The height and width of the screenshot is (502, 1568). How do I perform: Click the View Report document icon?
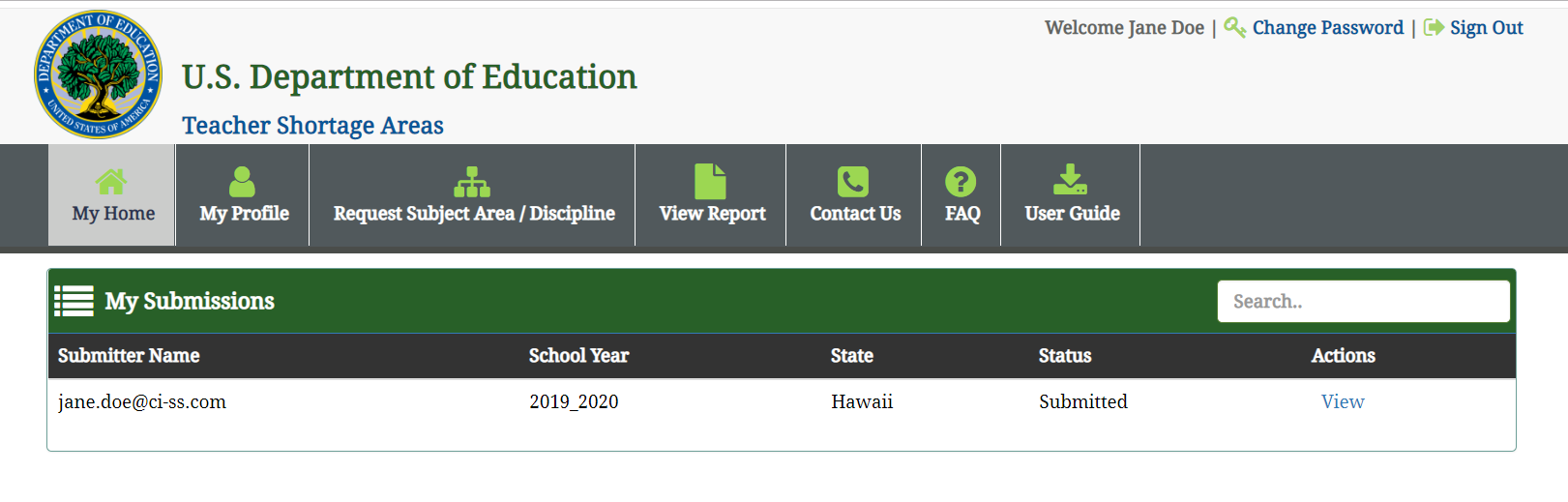point(710,182)
